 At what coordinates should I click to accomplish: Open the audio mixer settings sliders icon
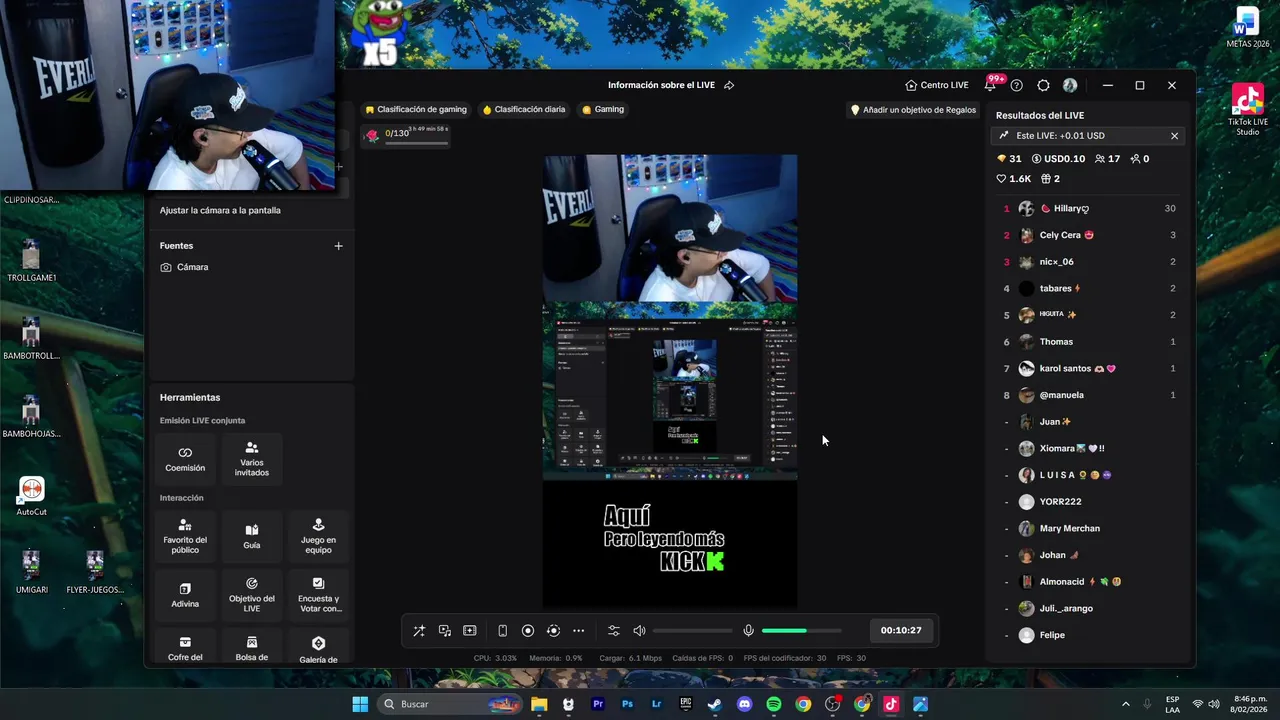(x=614, y=631)
